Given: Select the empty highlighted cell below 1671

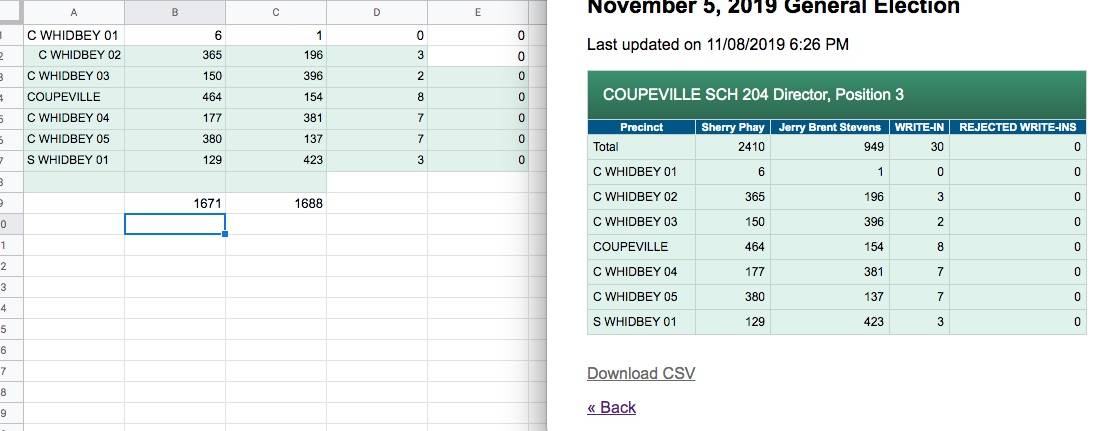Looking at the screenshot, I should coord(175,224).
